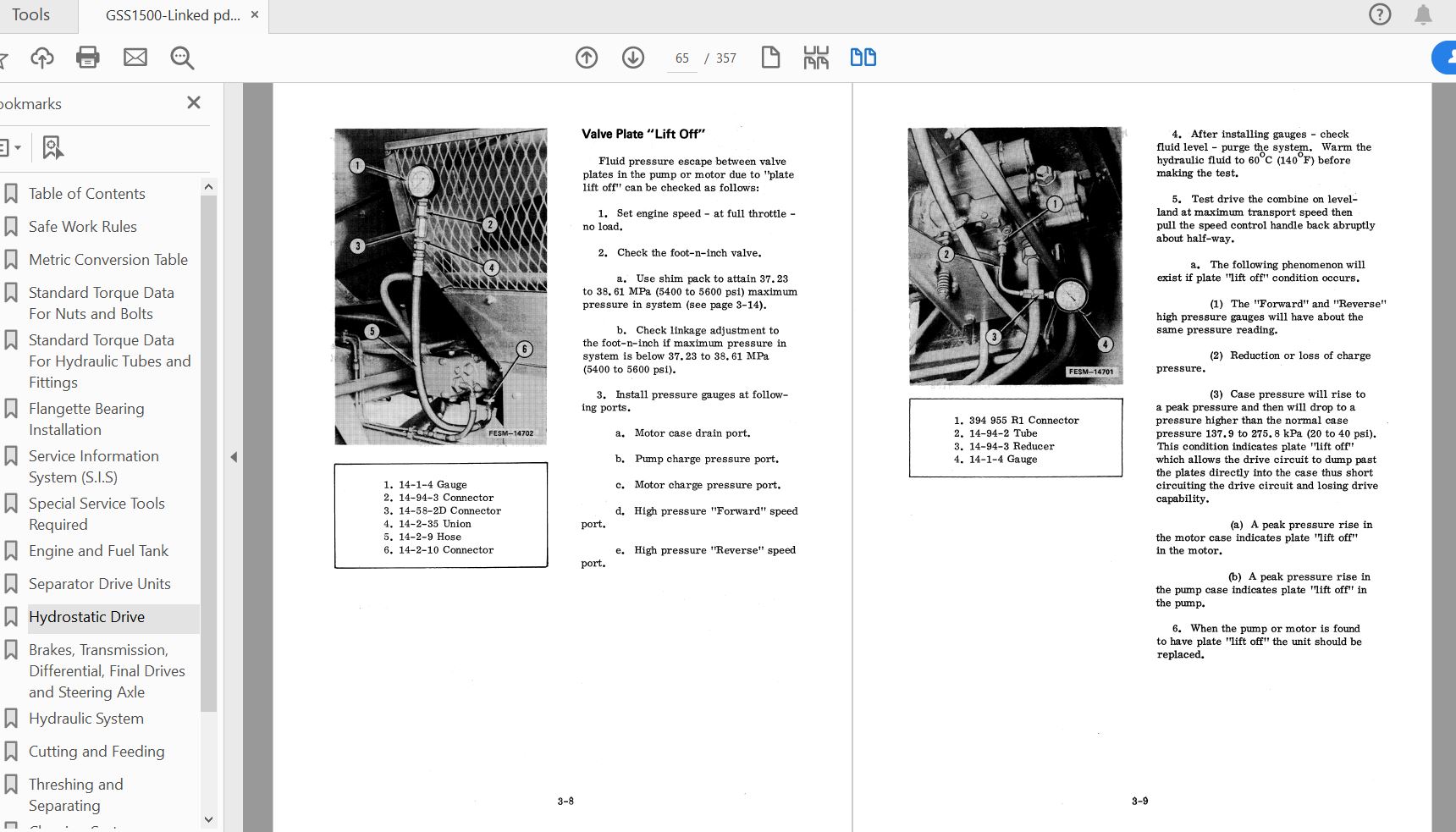Jump to Table of Contents bookmark
This screenshot has width=1456, height=832.
click(87, 194)
